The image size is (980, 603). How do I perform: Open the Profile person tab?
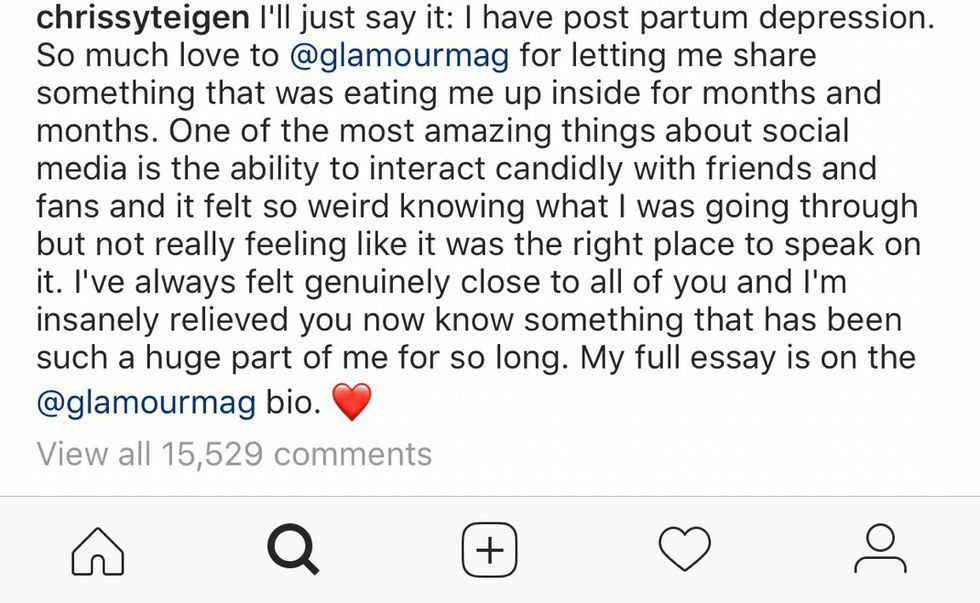pyautogui.click(x=880, y=551)
